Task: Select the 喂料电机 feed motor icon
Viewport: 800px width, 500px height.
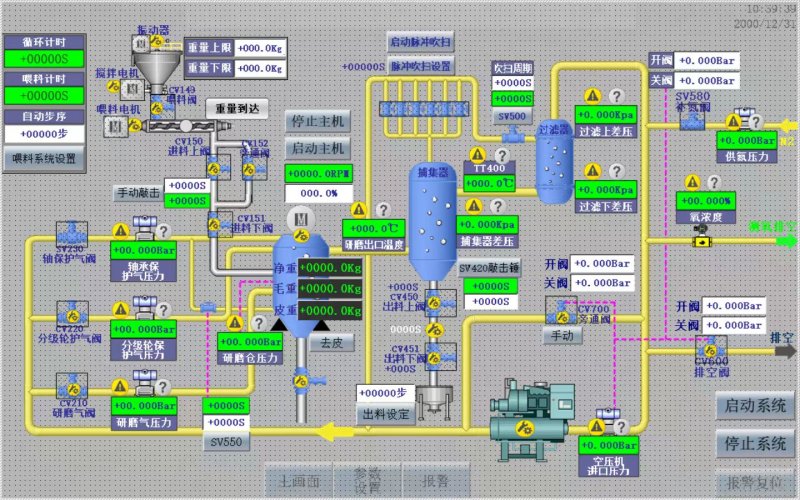Action: tap(114, 125)
